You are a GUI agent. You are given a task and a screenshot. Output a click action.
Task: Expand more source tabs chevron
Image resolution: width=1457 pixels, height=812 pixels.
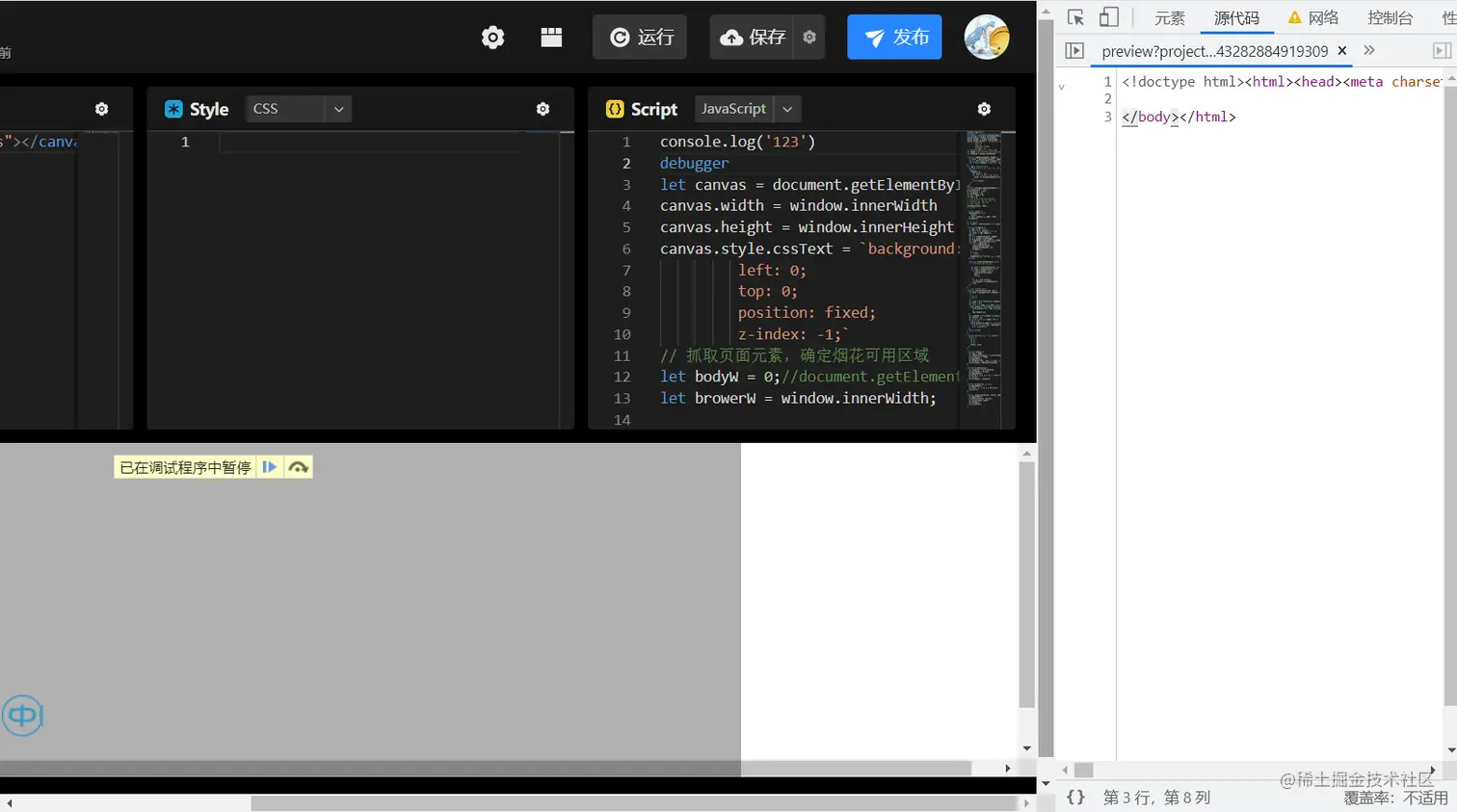pyautogui.click(x=1369, y=50)
